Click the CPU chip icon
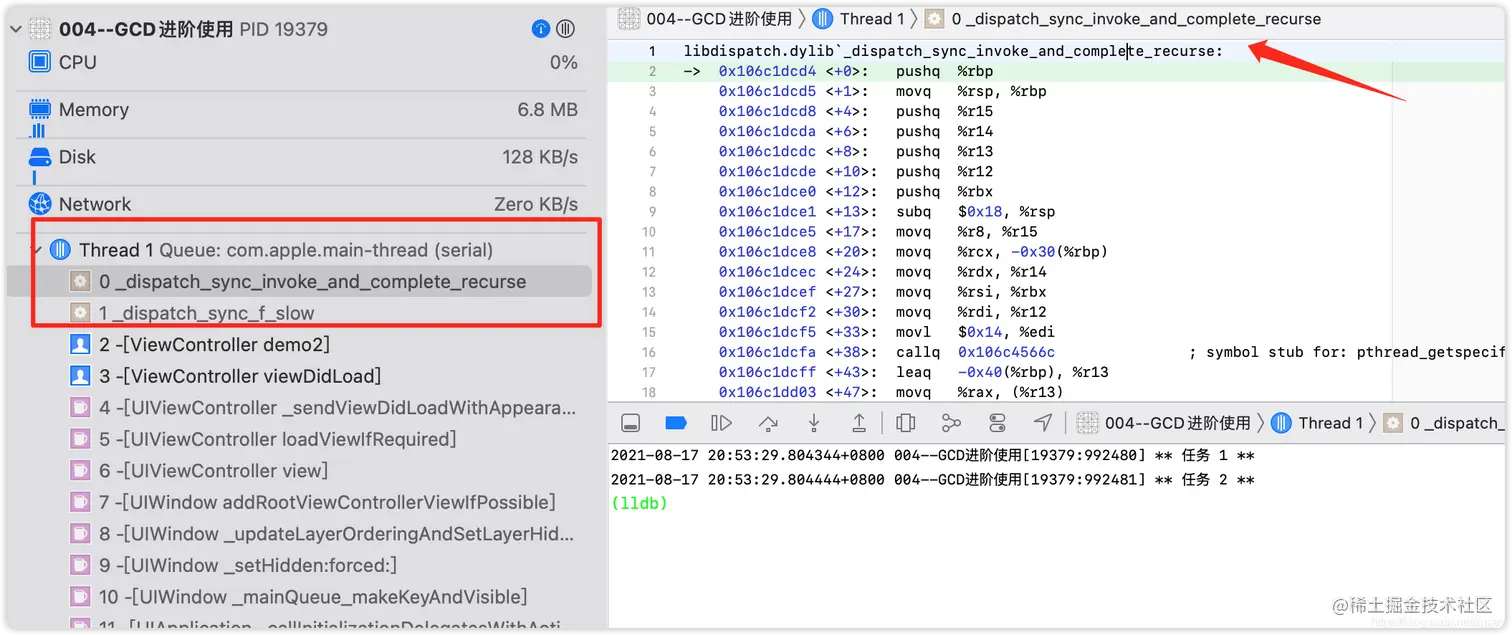Viewport: 1512px width, 635px height. [x=40, y=62]
